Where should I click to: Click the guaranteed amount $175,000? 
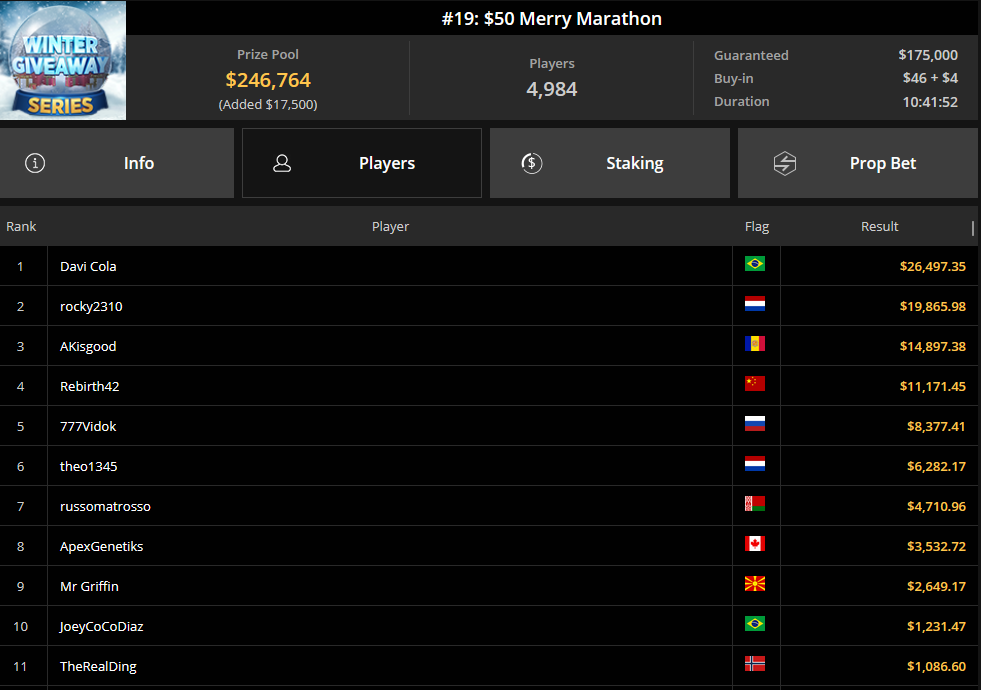point(928,55)
